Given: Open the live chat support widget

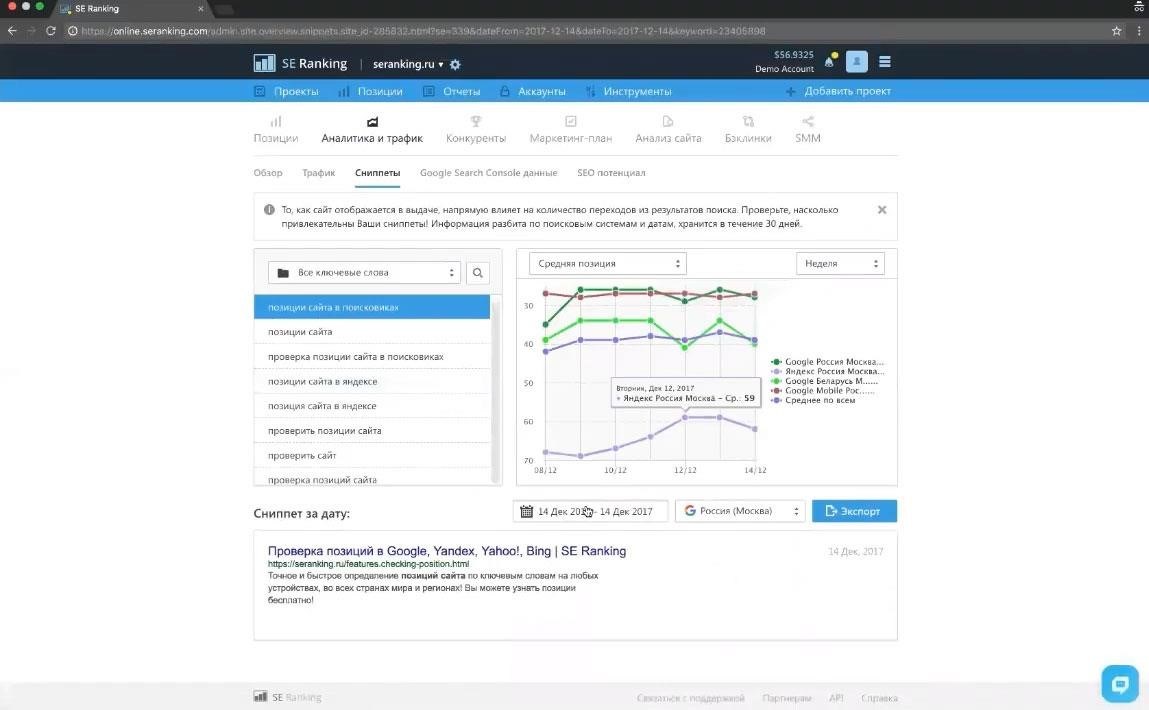Looking at the screenshot, I should coord(1120,684).
